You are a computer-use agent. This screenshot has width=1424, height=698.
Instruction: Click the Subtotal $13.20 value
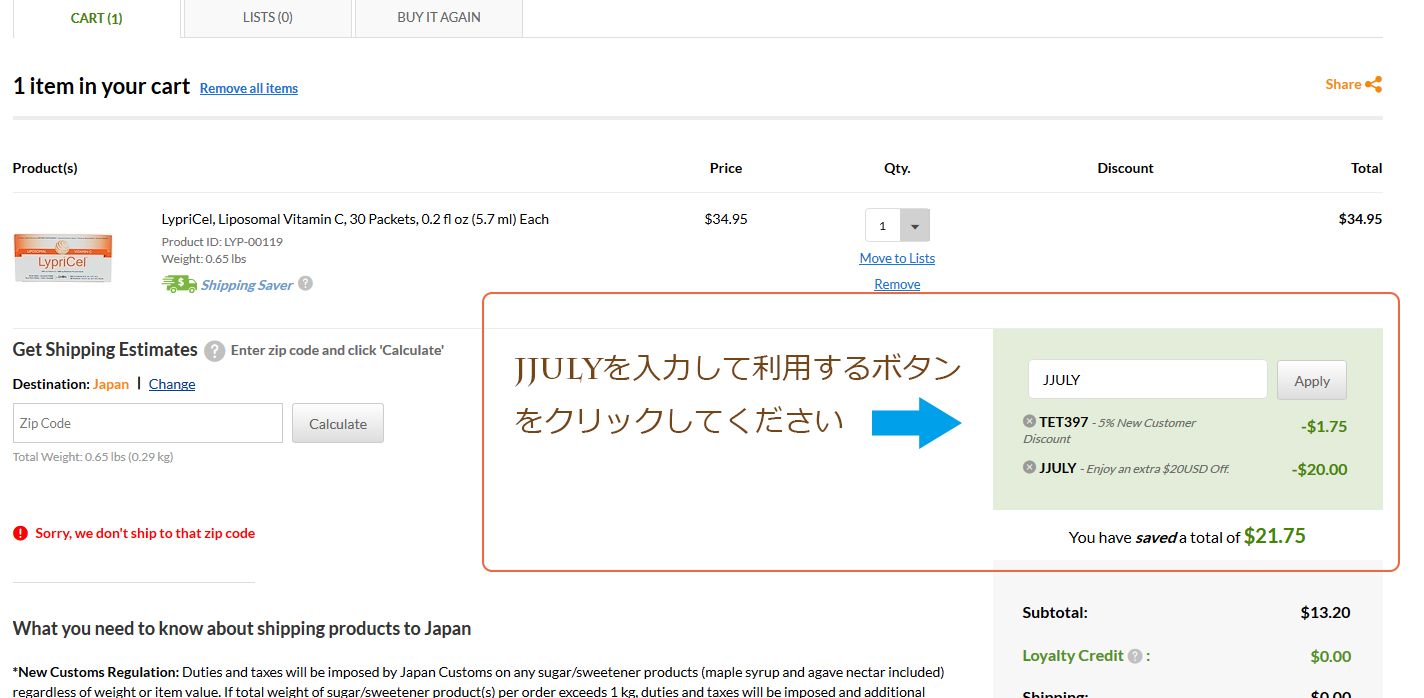(x=1326, y=612)
